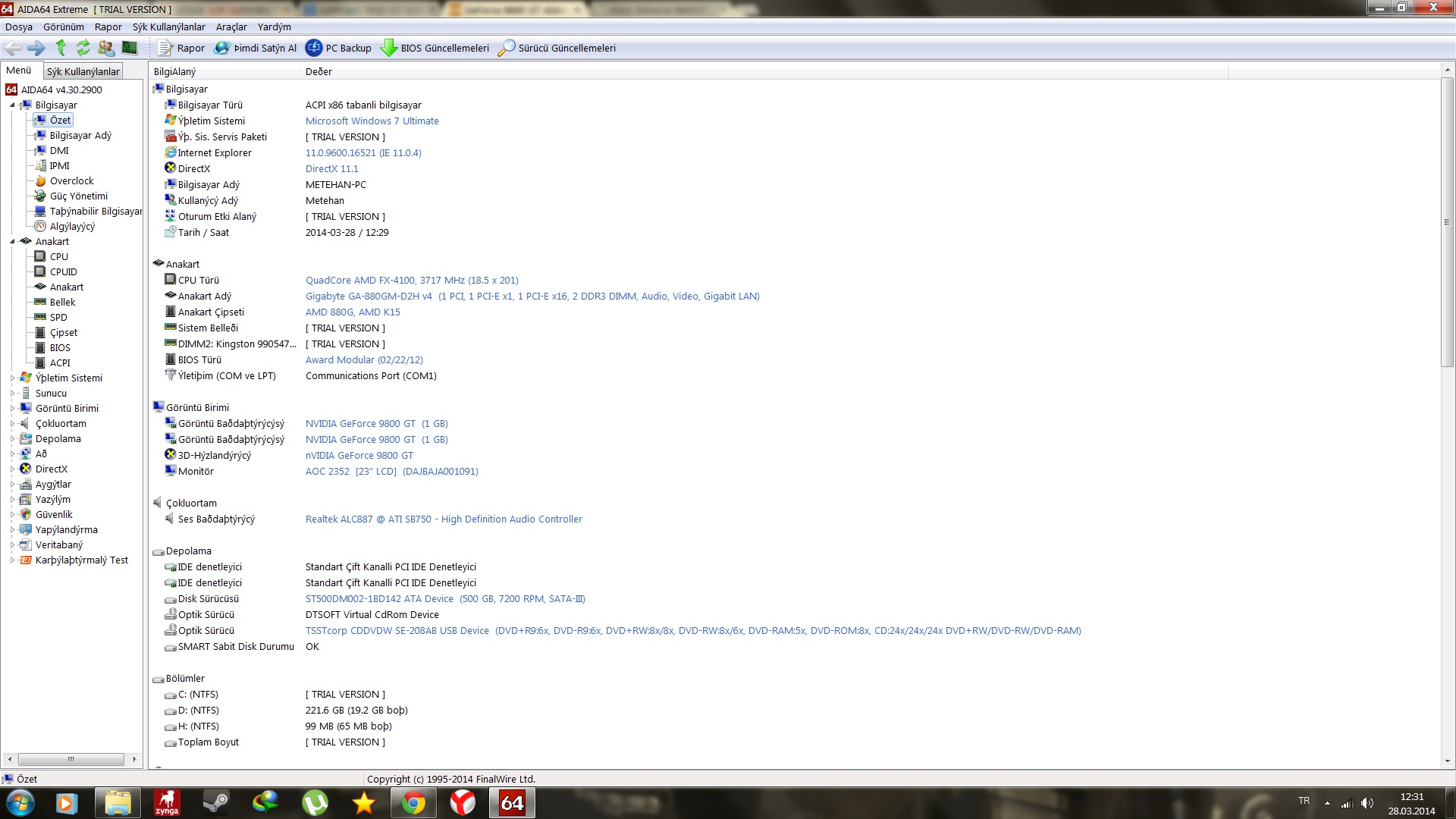Select BIOS in the tree
Viewport: 1456px width, 819px height.
[x=60, y=347]
